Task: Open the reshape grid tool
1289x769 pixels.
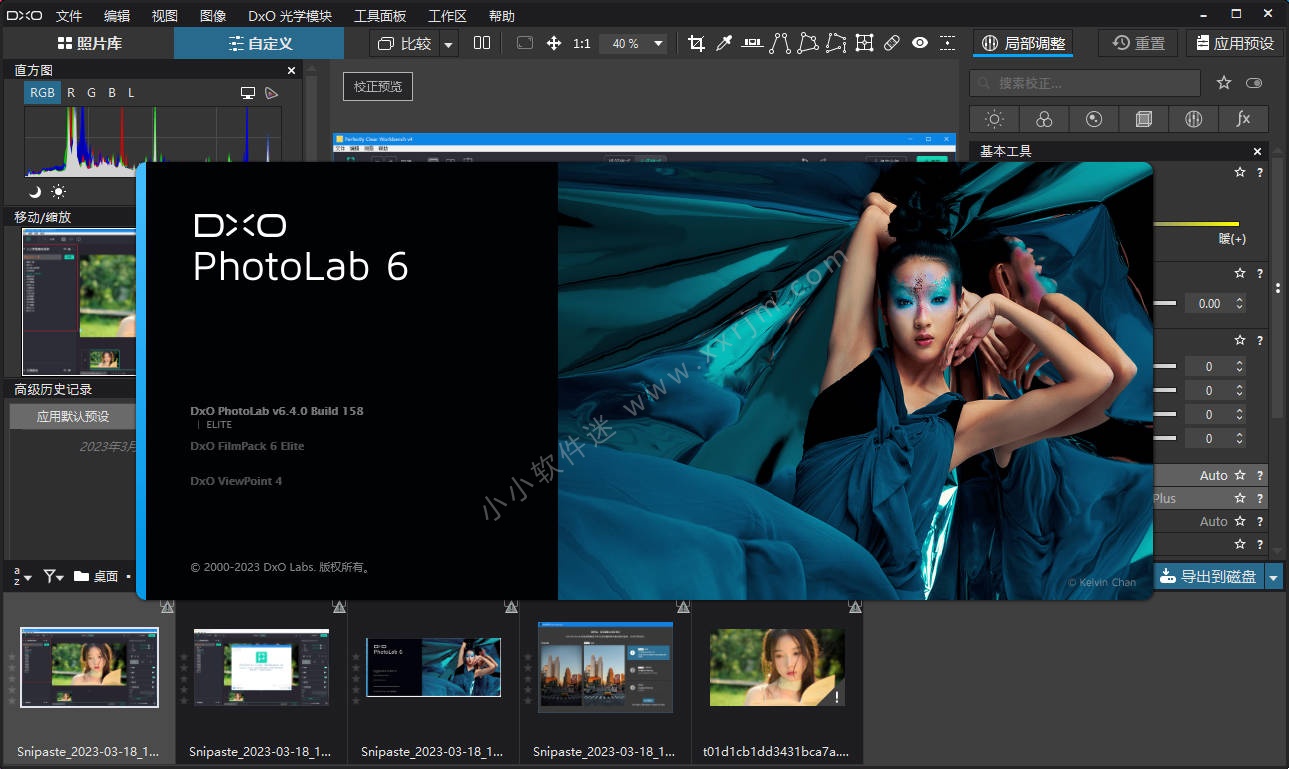Action: [864, 43]
